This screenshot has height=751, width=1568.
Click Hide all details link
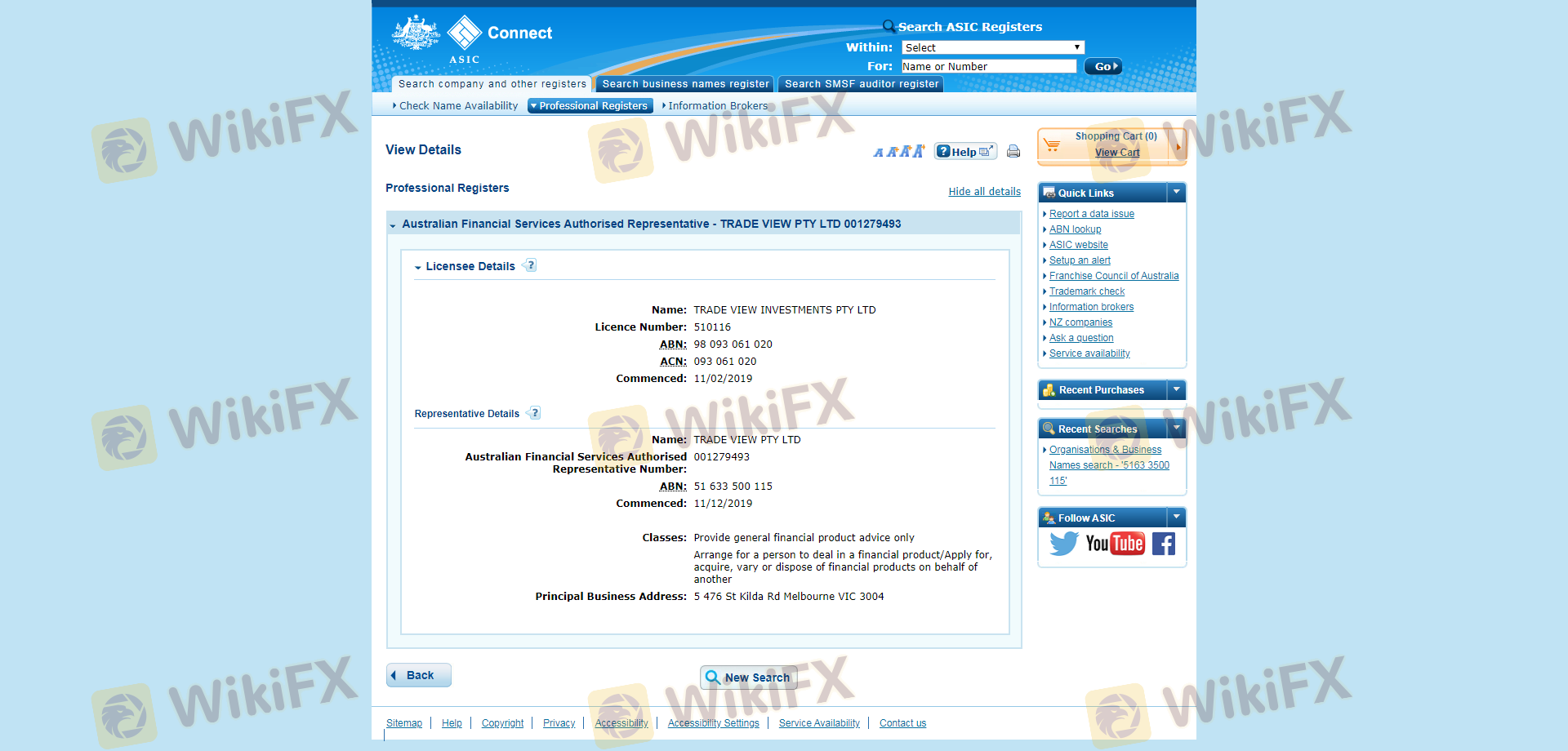[984, 192]
